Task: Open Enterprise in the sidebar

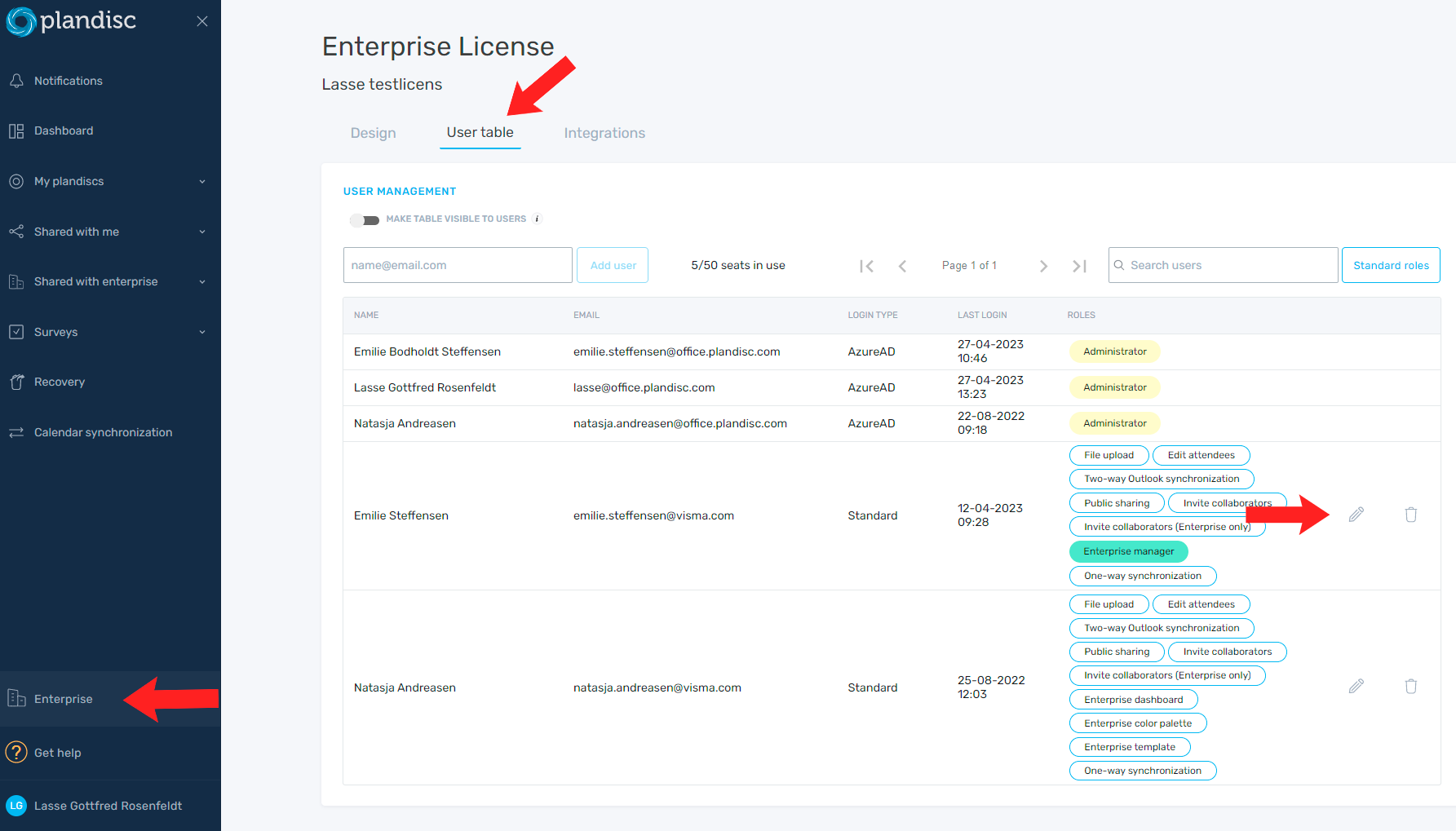Action: 110,699
